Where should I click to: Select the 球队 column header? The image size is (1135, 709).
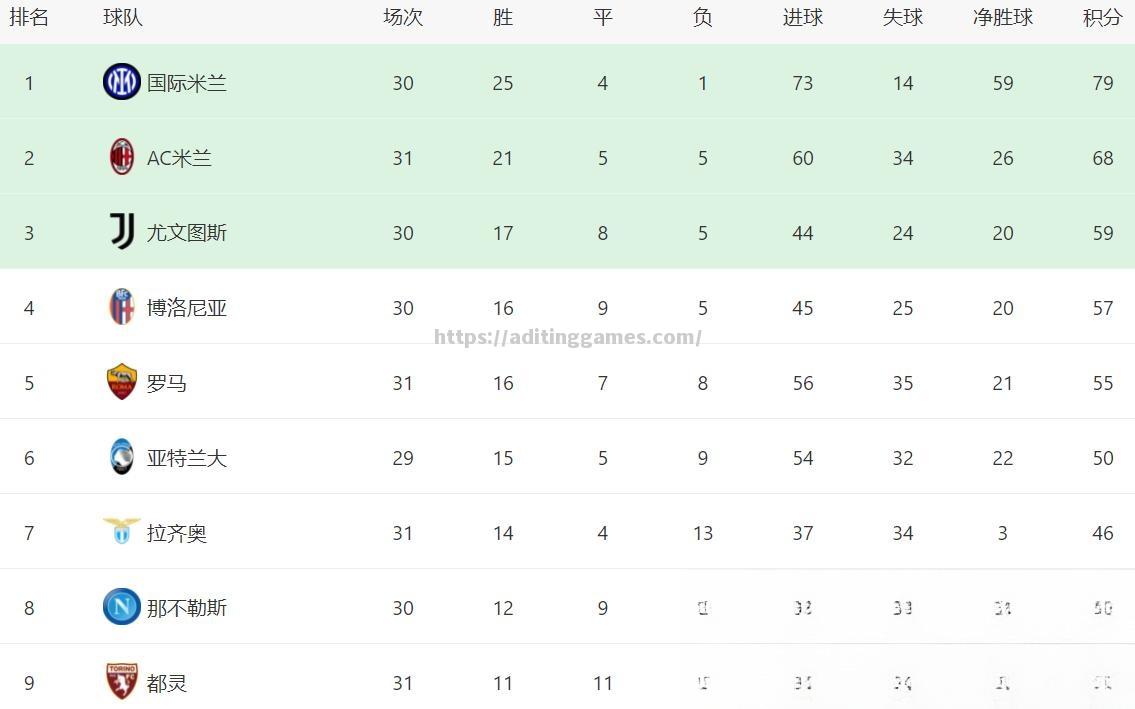[123, 18]
